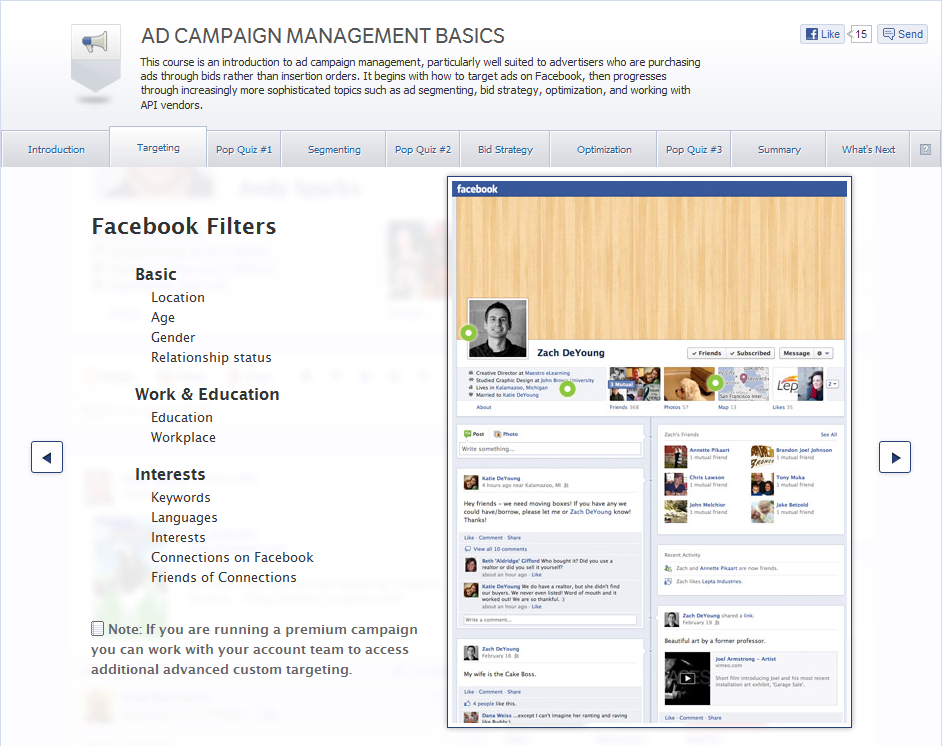This screenshot has height=746, width=942.
Task: Click Katie DeYoung post author name
Action: pyautogui.click(x=500, y=478)
